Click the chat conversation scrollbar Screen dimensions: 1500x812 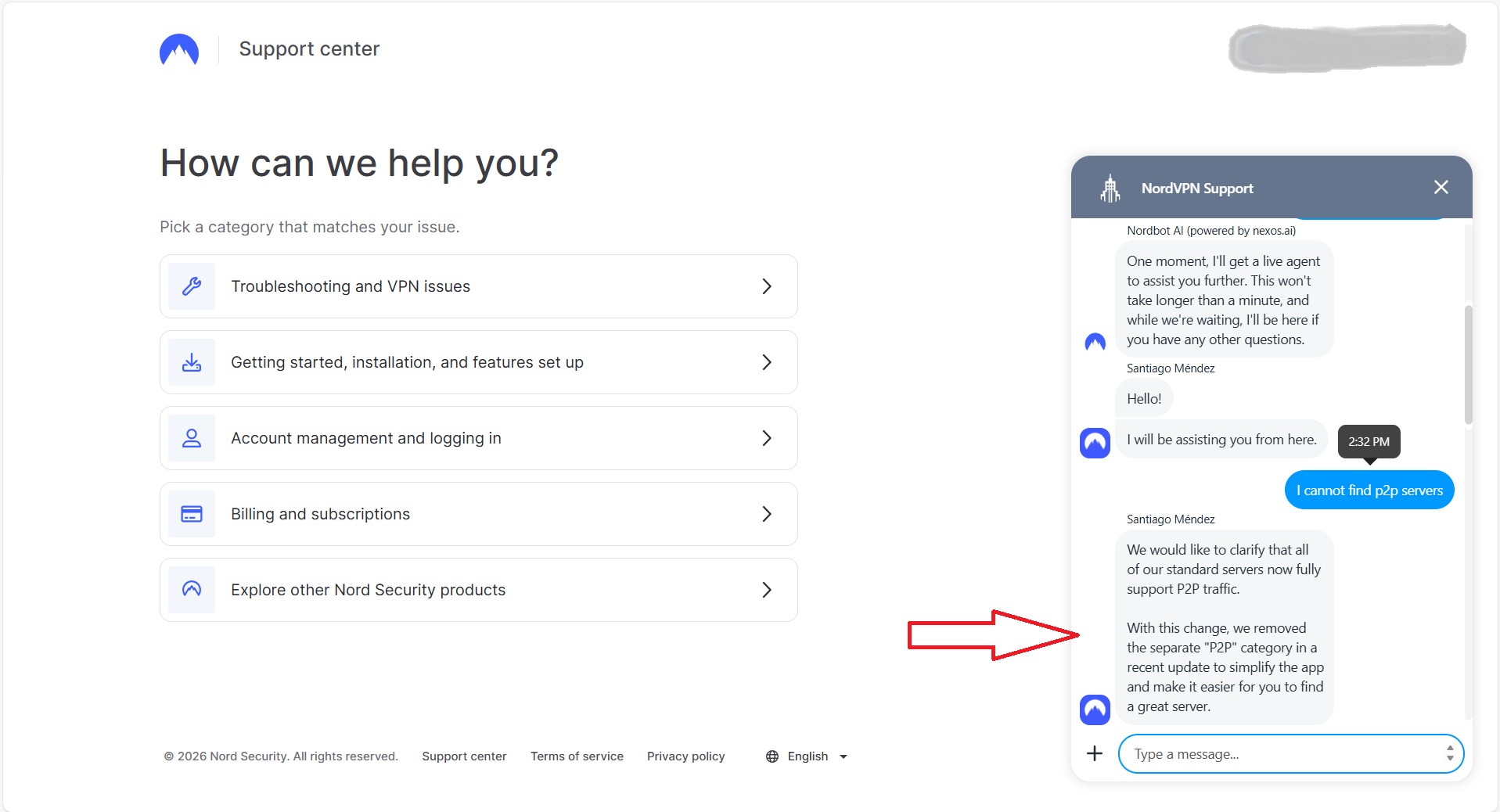[1468, 365]
